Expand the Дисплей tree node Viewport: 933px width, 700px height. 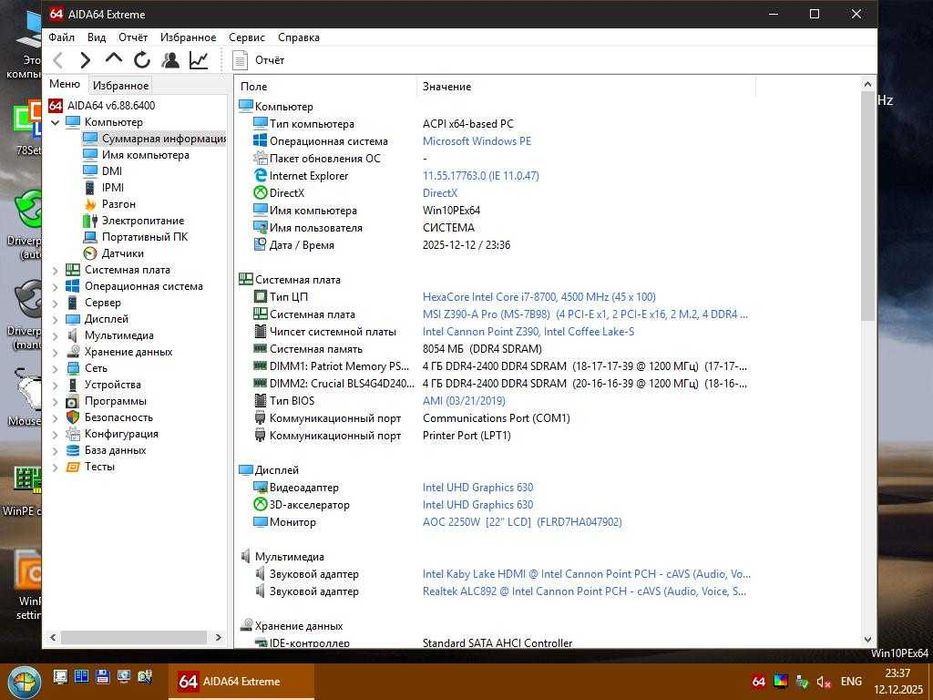[x=55, y=320]
